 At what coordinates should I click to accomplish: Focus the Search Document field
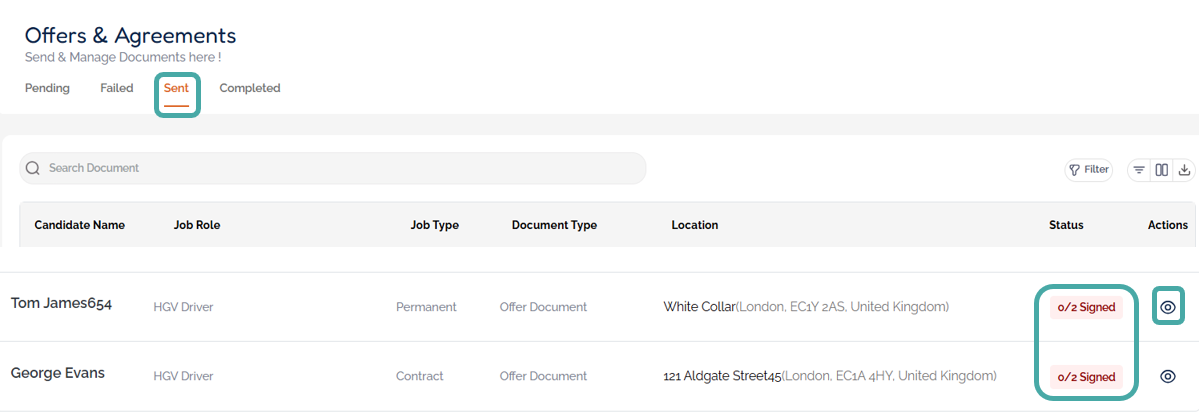point(340,168)
